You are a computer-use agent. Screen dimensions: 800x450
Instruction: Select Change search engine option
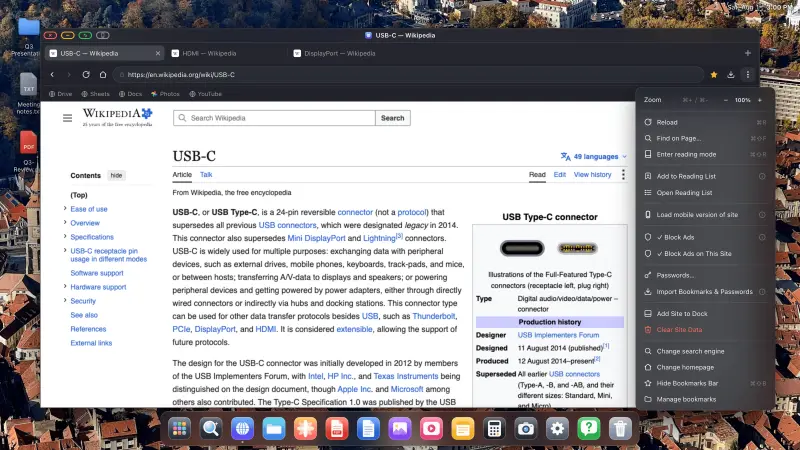pyautogui.click(x=705, y=351)
